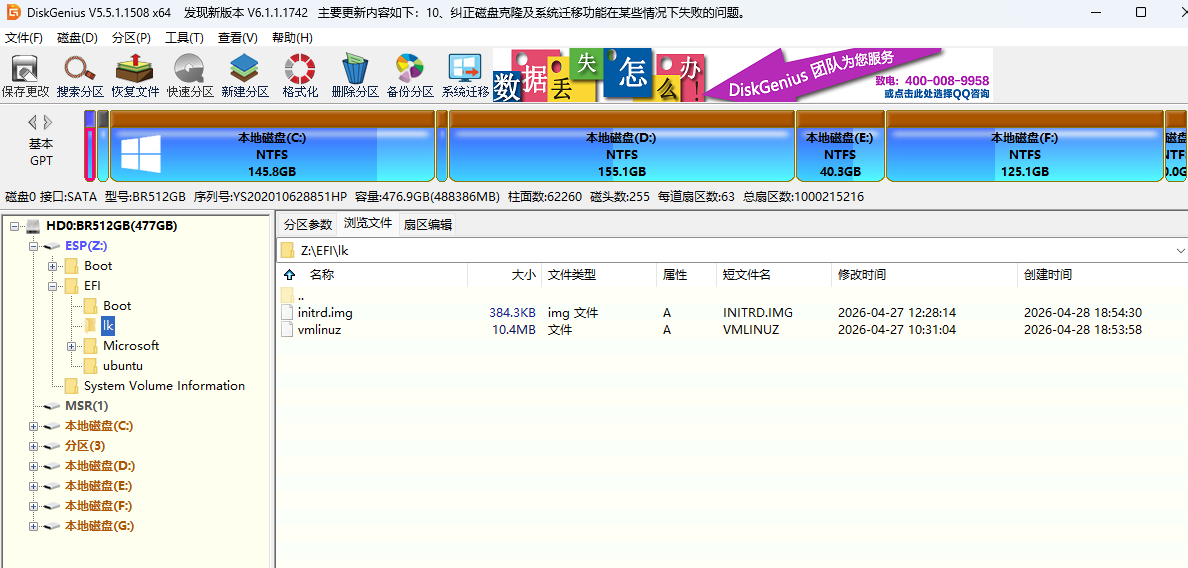Open the 磁盘(D) menu
This screenshot has height=568, width=1188.
pos(77,37)
